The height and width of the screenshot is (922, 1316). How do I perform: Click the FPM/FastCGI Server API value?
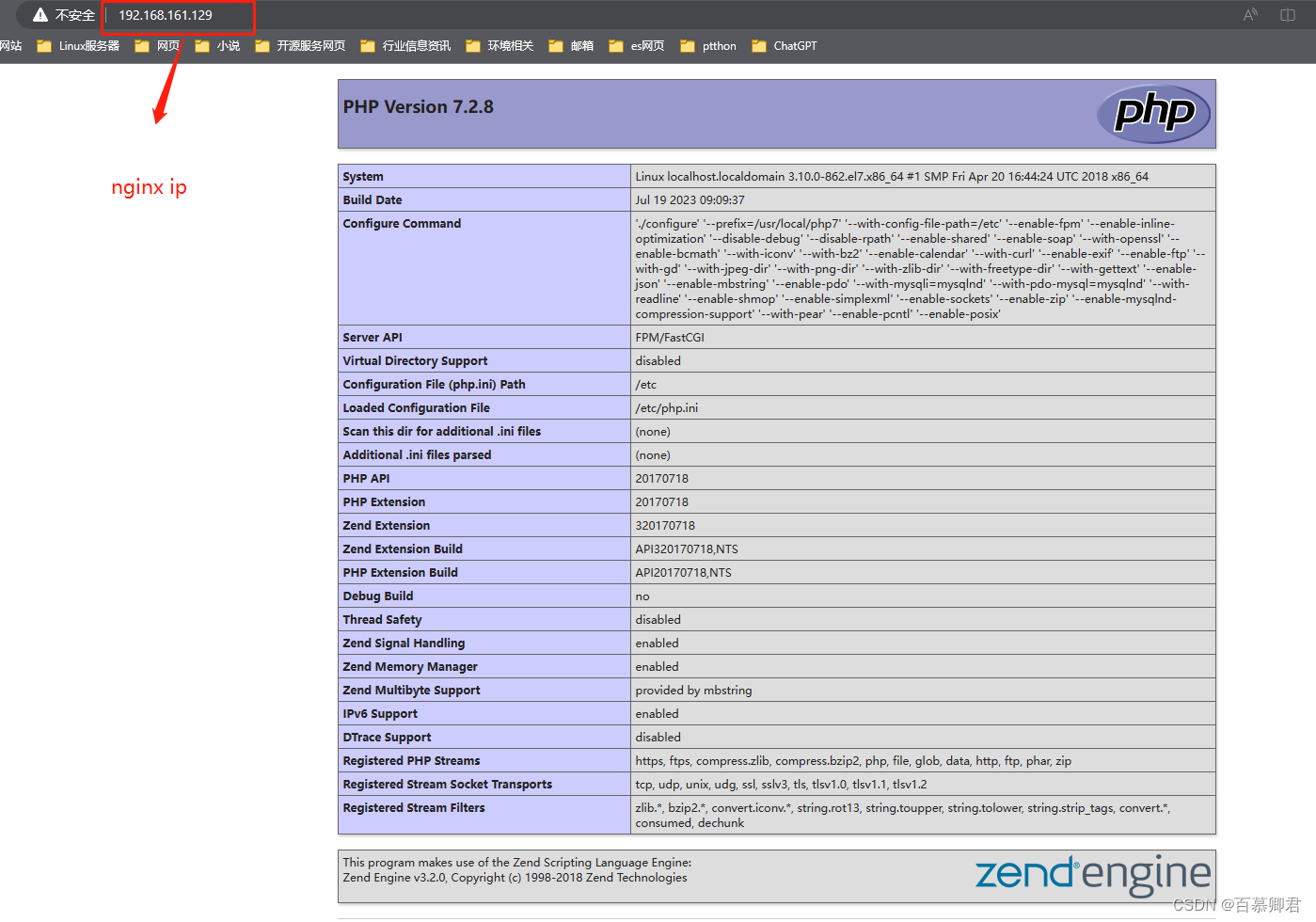tap(670, 338)
